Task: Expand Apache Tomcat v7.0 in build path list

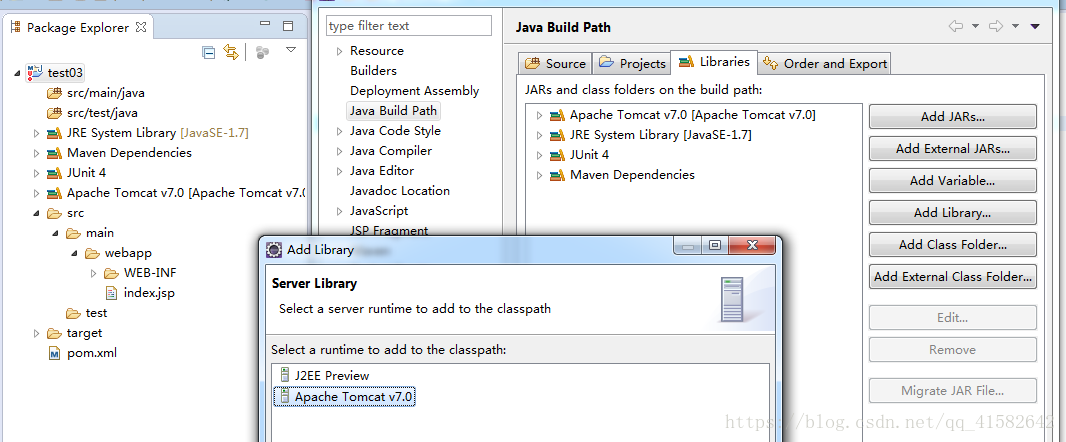Action: pyautogui.click(x=539, y=115)
